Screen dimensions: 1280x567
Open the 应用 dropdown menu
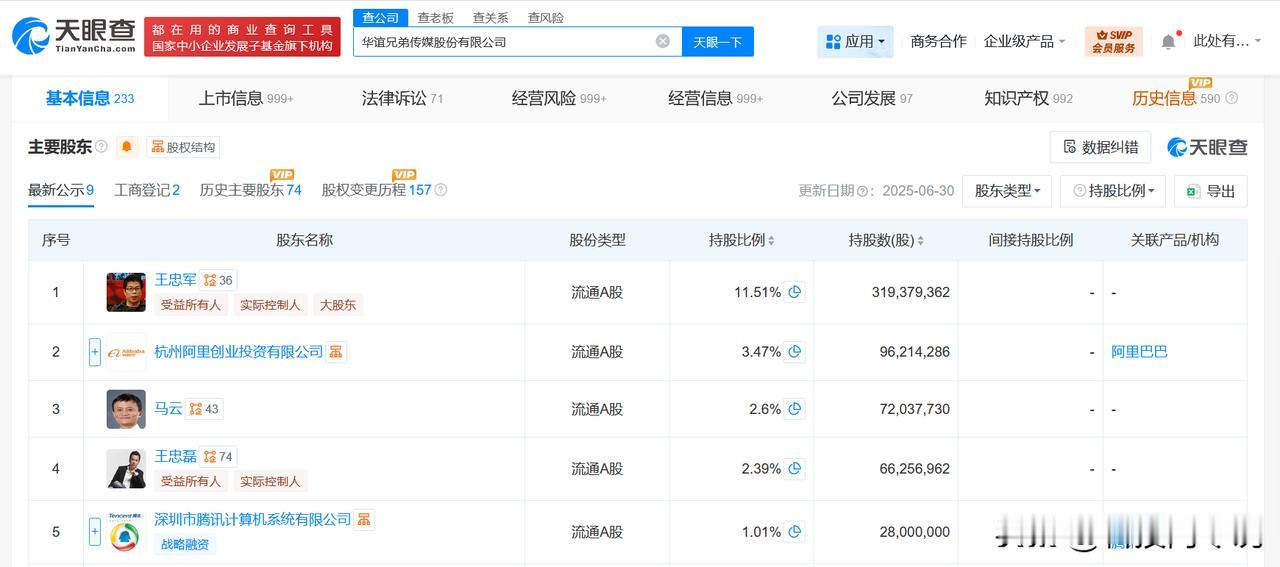855,41
